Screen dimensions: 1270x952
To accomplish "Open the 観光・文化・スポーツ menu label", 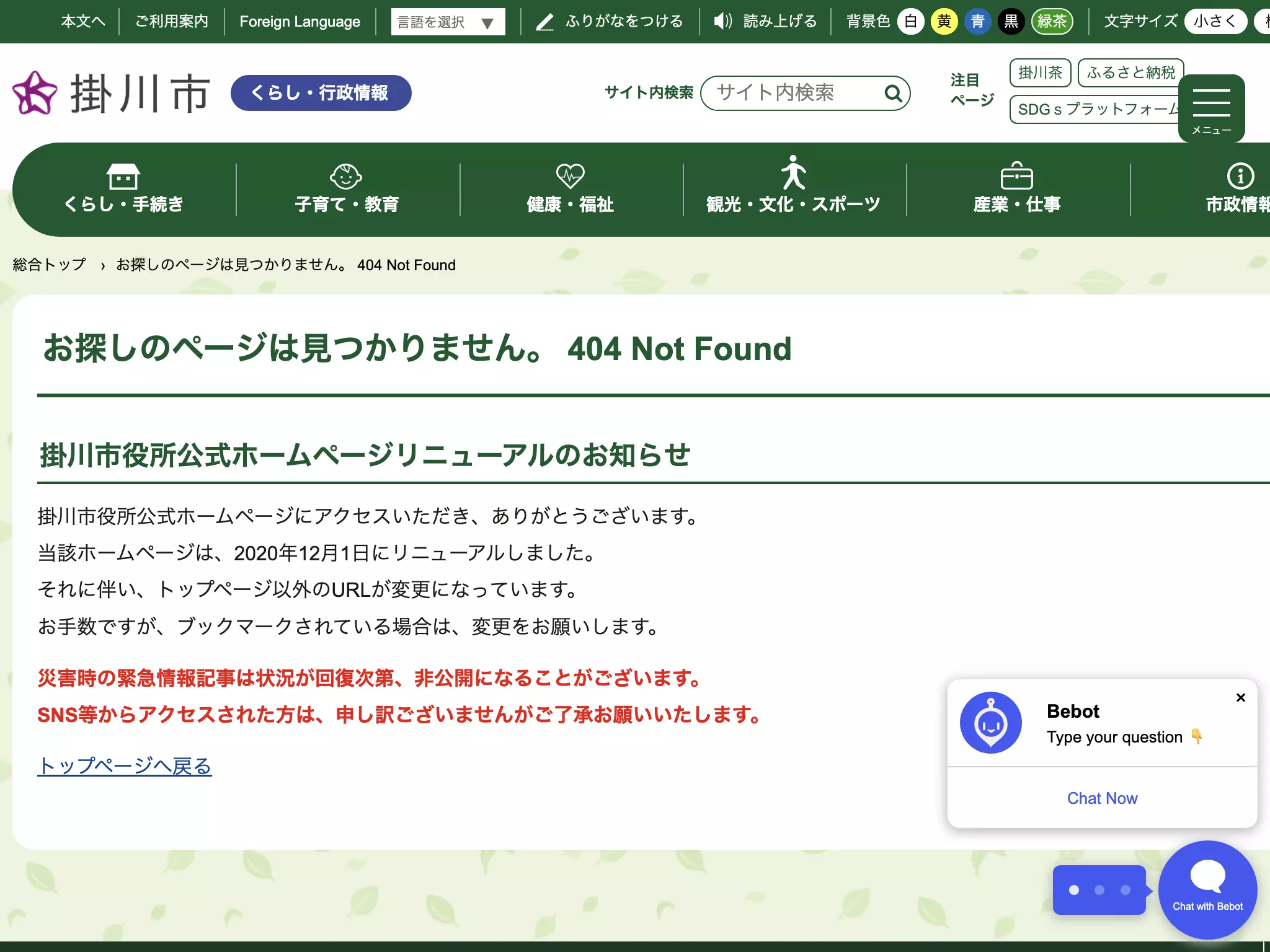I will pos(793,204).
